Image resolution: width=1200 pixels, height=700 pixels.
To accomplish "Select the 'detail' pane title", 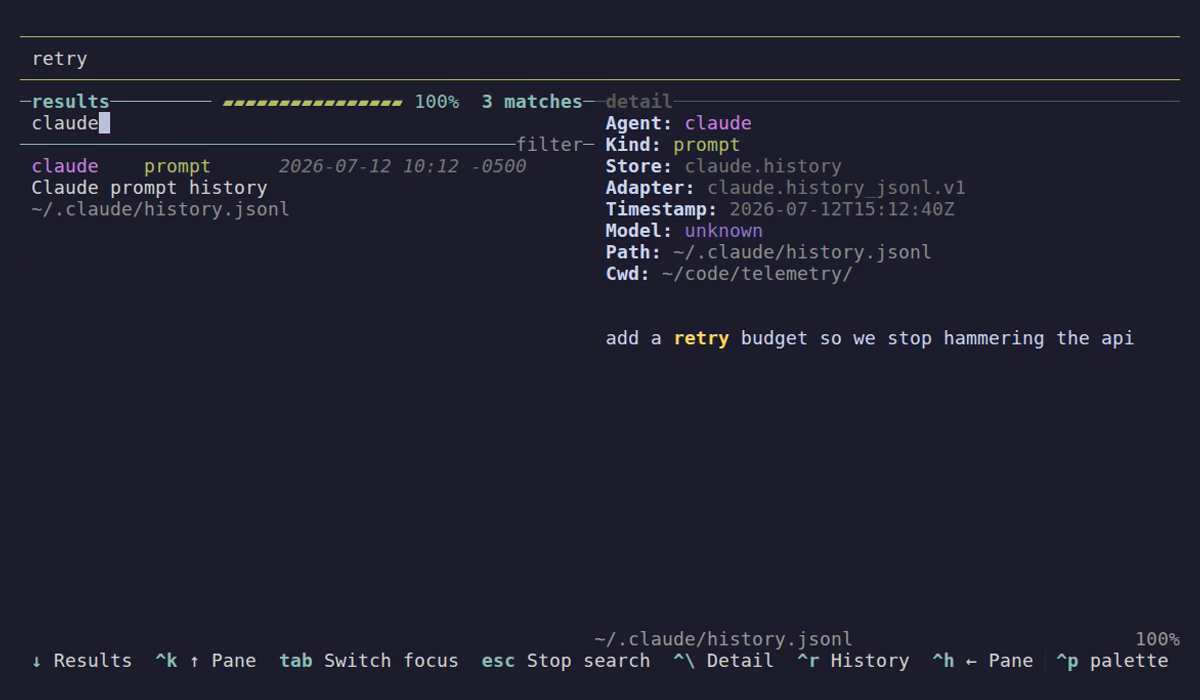I will 639,101.
